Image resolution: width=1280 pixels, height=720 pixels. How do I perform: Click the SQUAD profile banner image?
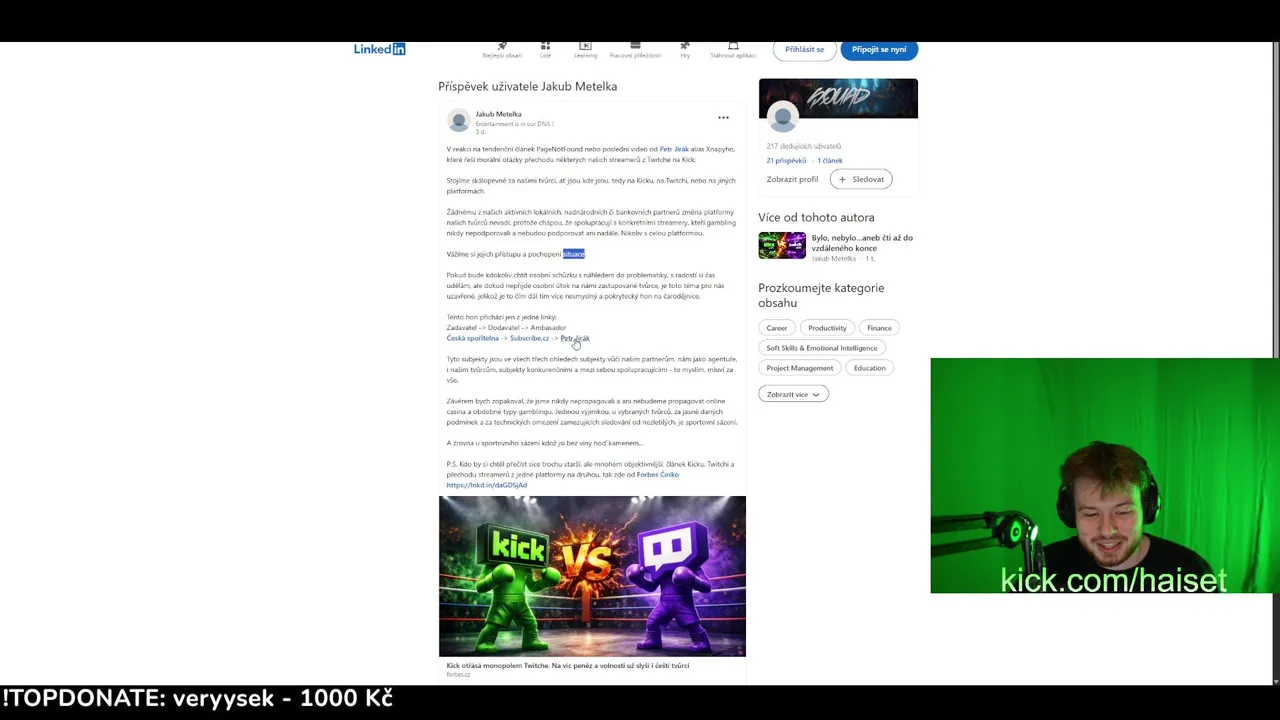838,98
